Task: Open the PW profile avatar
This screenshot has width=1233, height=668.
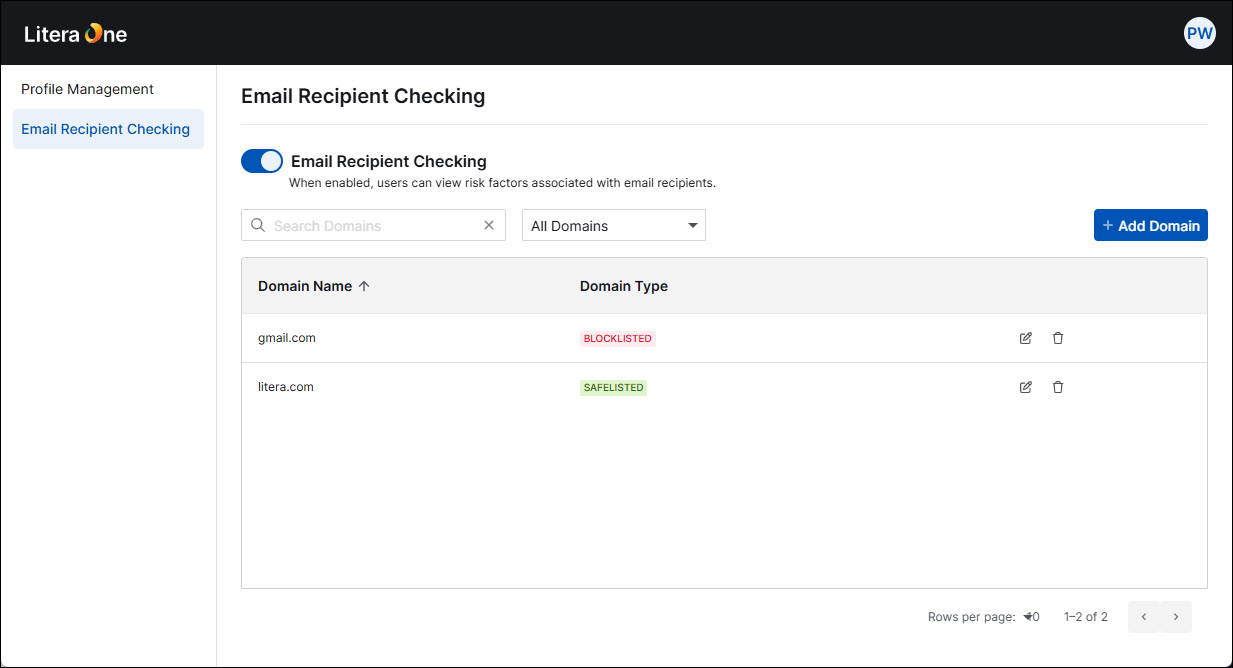Action: pyautogui.click(x=1199, y=33)
